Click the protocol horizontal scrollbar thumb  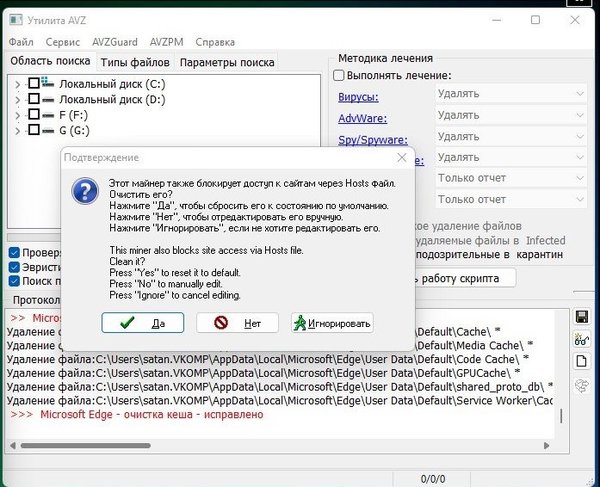tap(85, 446)
